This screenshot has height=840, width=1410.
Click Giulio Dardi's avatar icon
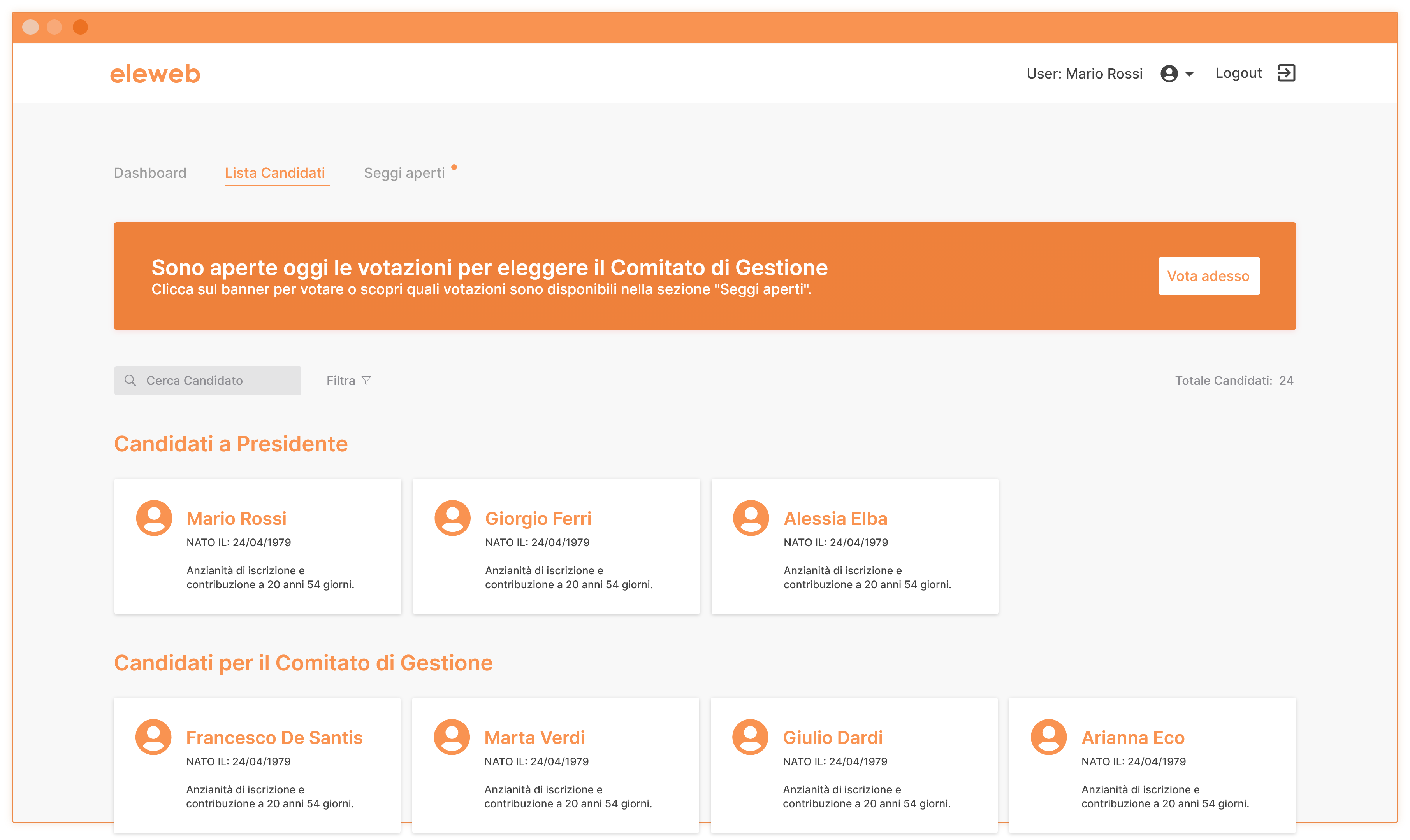click(x=750, y=737)
